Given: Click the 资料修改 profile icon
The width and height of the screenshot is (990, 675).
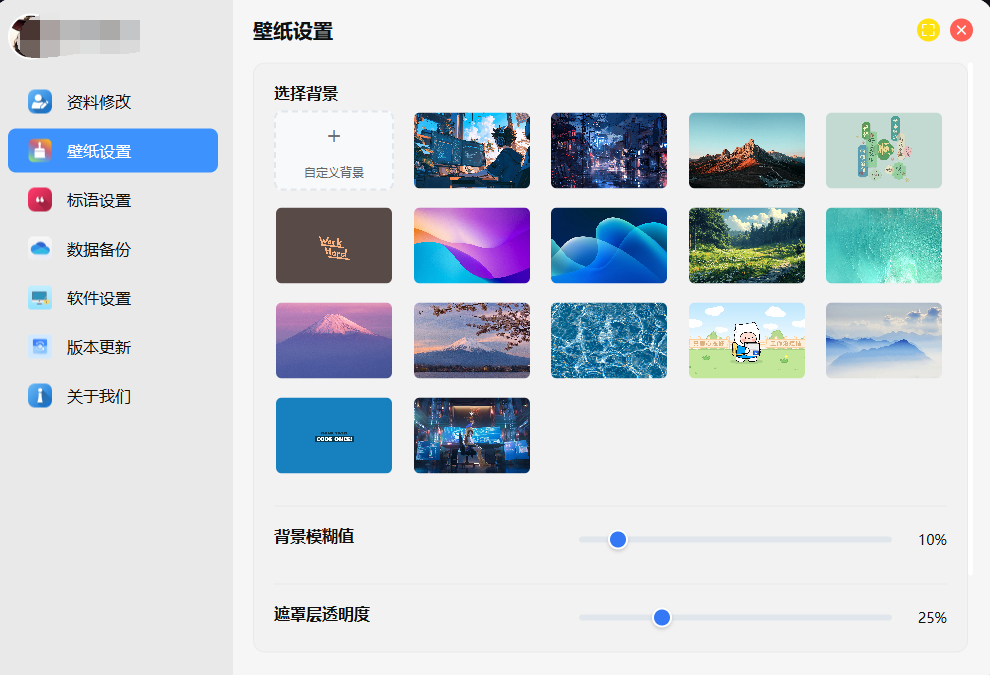Looking at the screenshot, I should [40, 101].
